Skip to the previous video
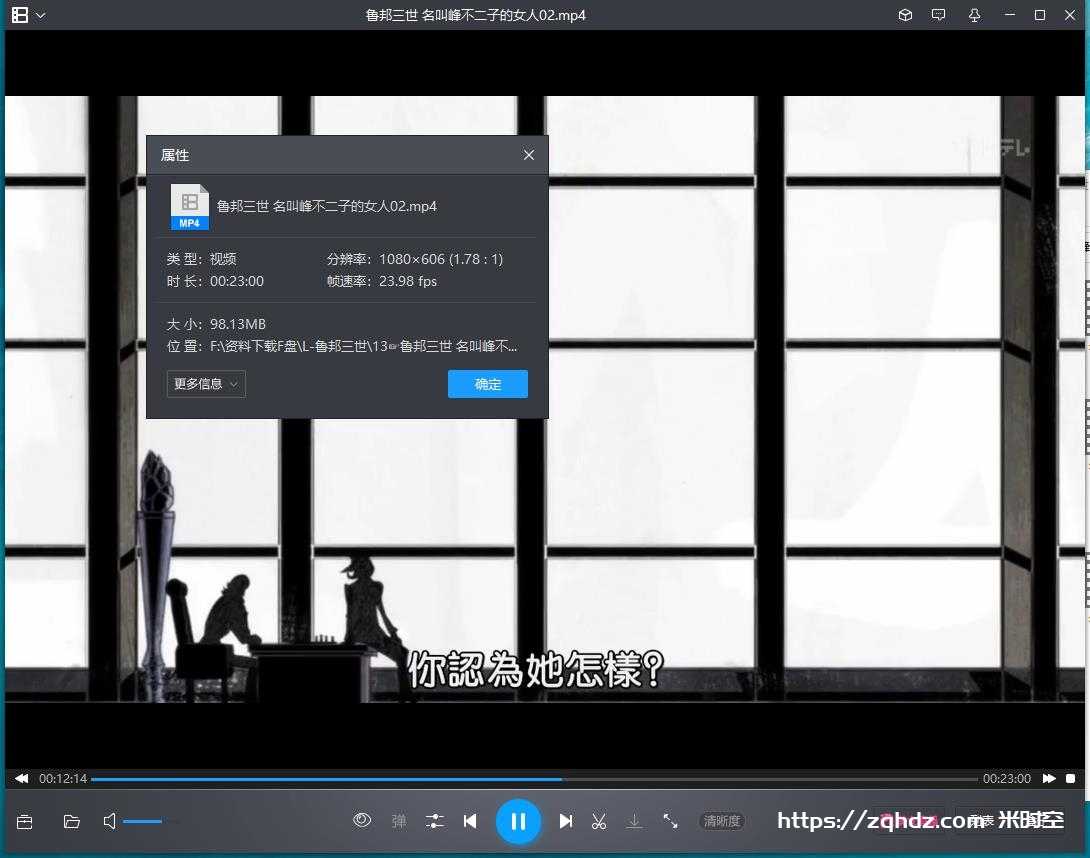 [x=470, y=821]
